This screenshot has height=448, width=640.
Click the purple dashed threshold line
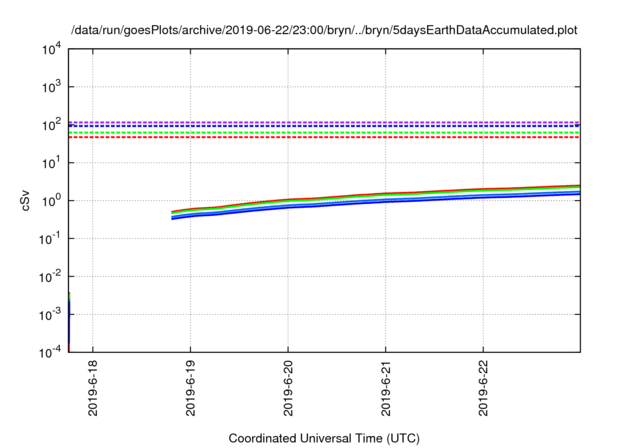324,122
